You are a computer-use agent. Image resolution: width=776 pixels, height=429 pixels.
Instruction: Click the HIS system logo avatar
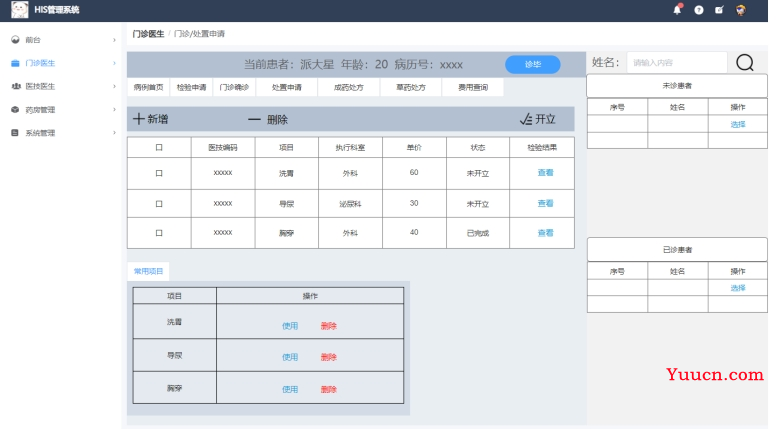20,10
